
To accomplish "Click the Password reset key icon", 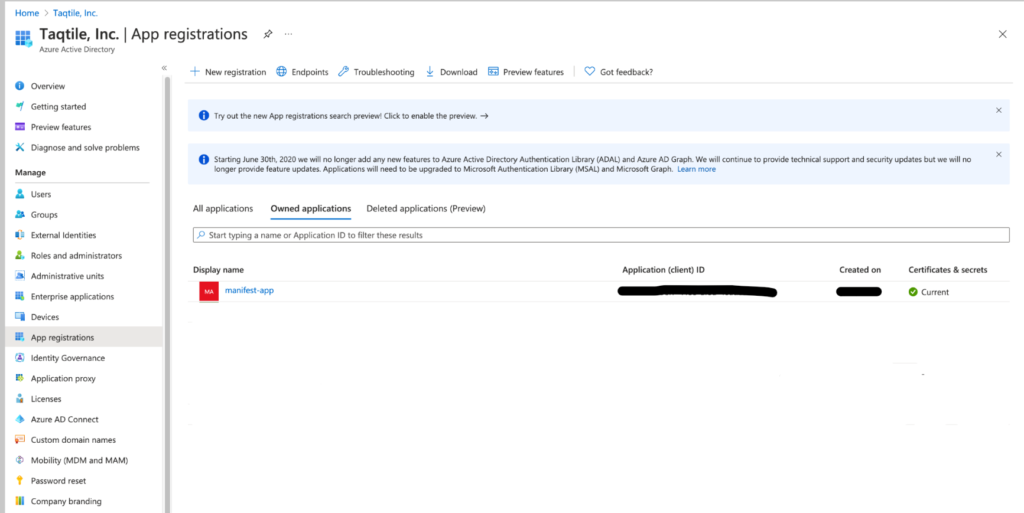I will click(20, 481).
